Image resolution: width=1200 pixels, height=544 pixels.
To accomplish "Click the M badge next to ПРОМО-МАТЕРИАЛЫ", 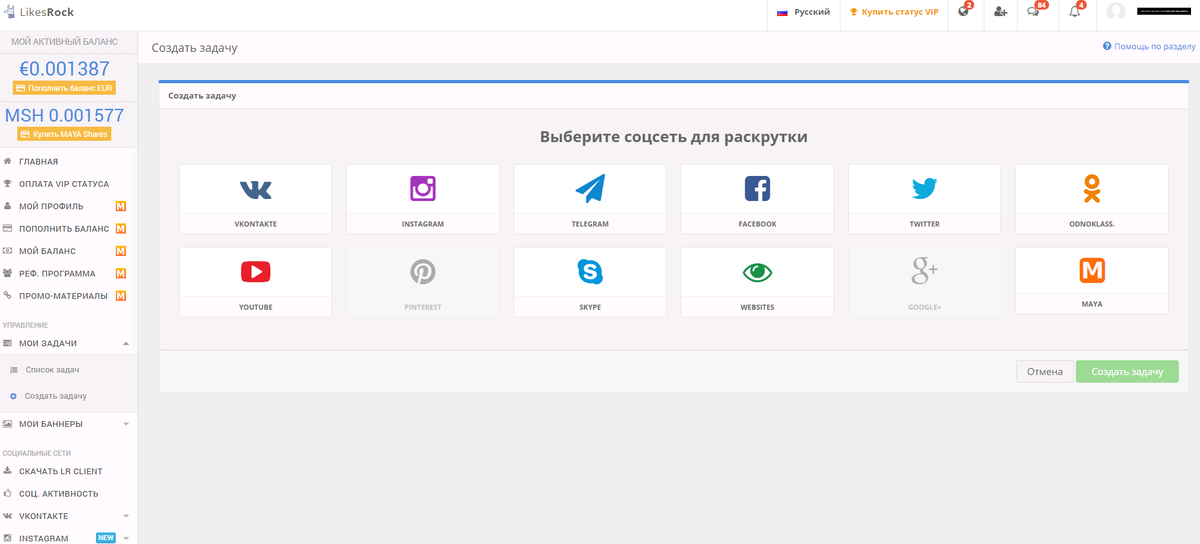I will 120,296.
